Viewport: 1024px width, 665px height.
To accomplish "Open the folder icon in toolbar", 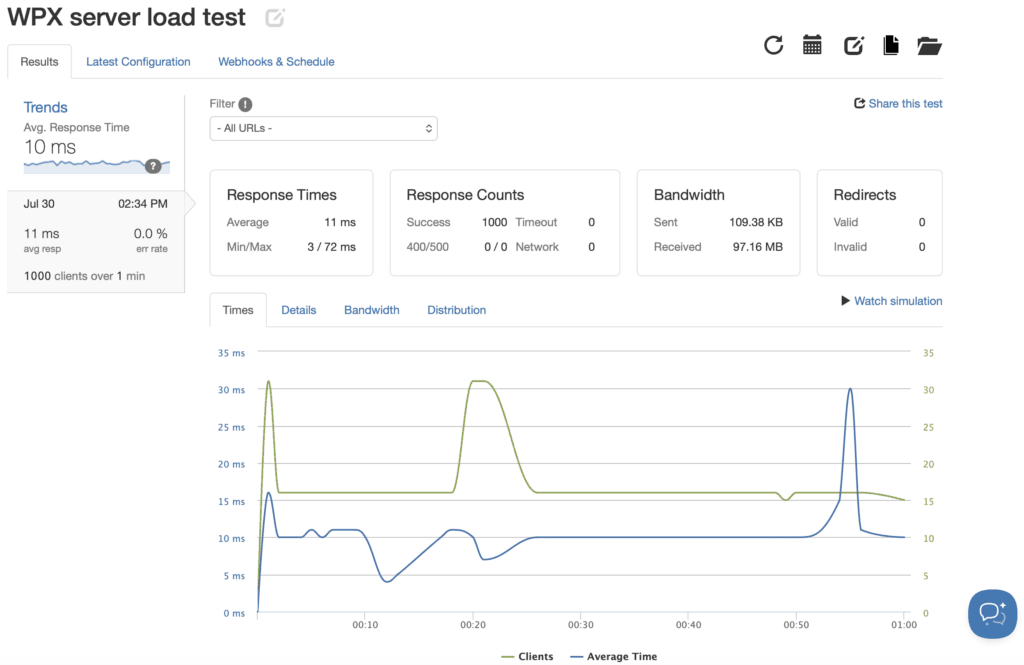I will point(929,46).
